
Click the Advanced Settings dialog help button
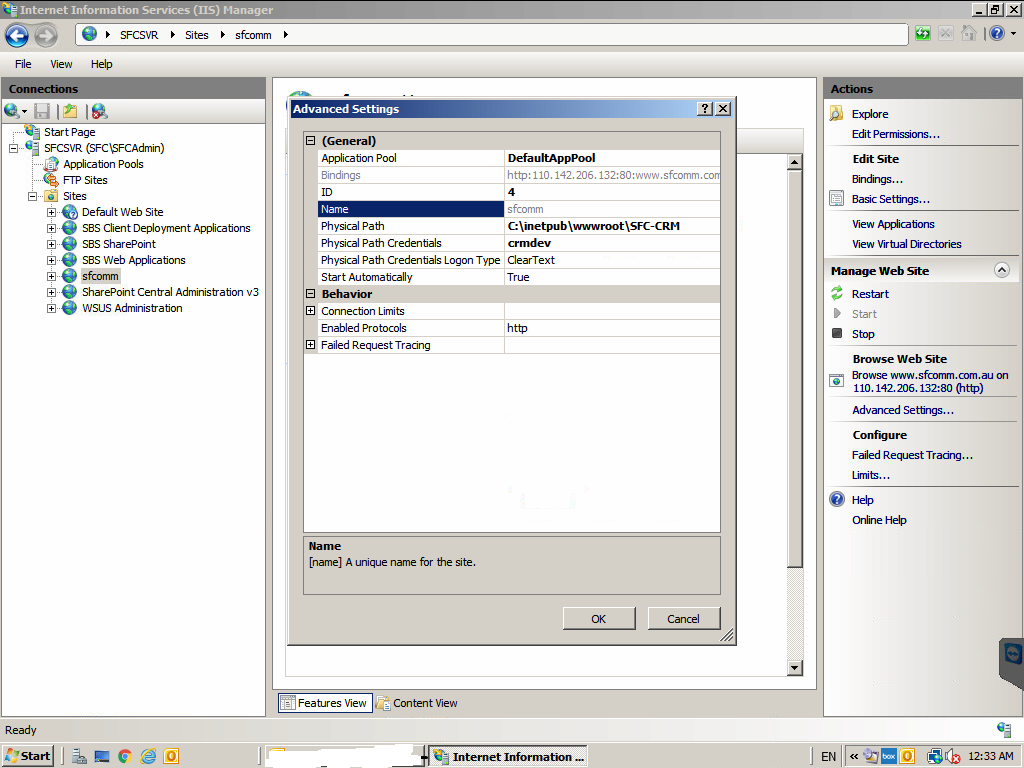pyautogui.click(x=705, y=108)
